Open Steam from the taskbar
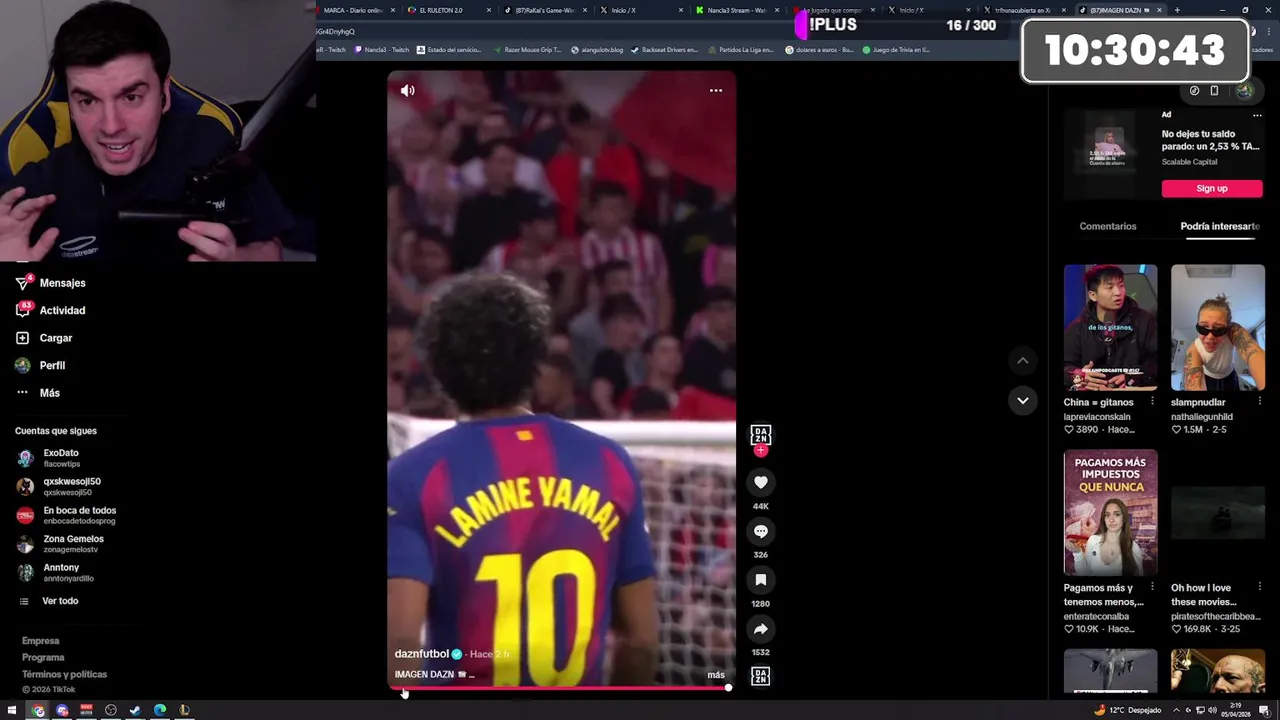This screenshot has width=1280, height=720. tap(135, 710)
